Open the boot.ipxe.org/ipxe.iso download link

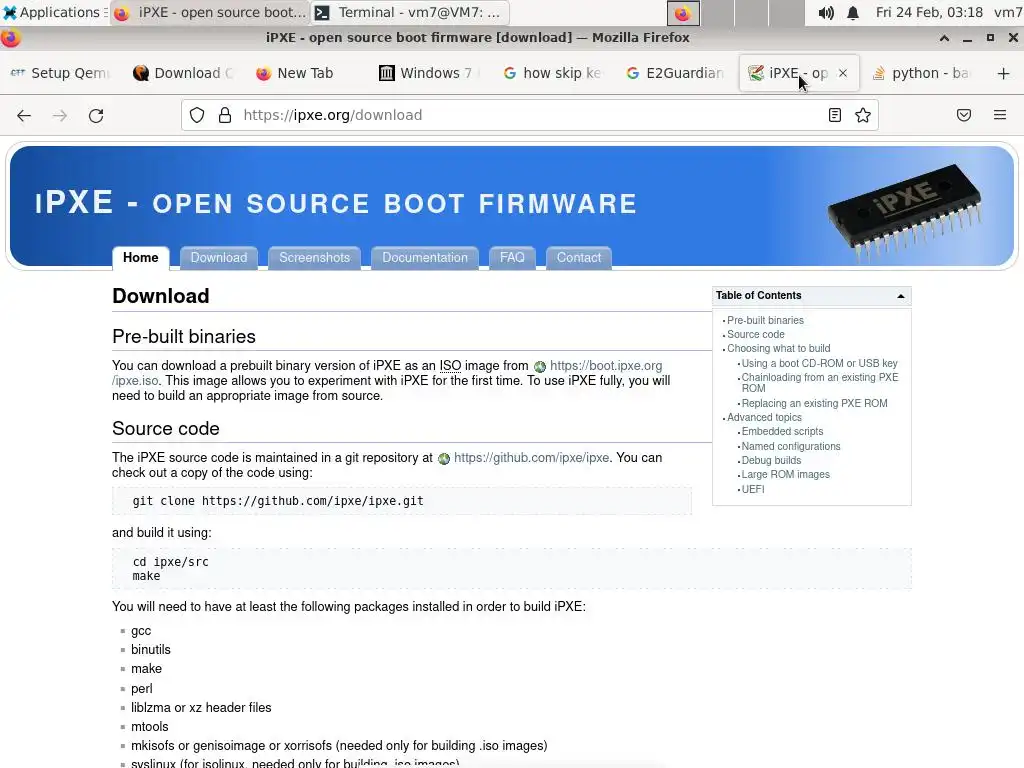[x=605, y=366]
